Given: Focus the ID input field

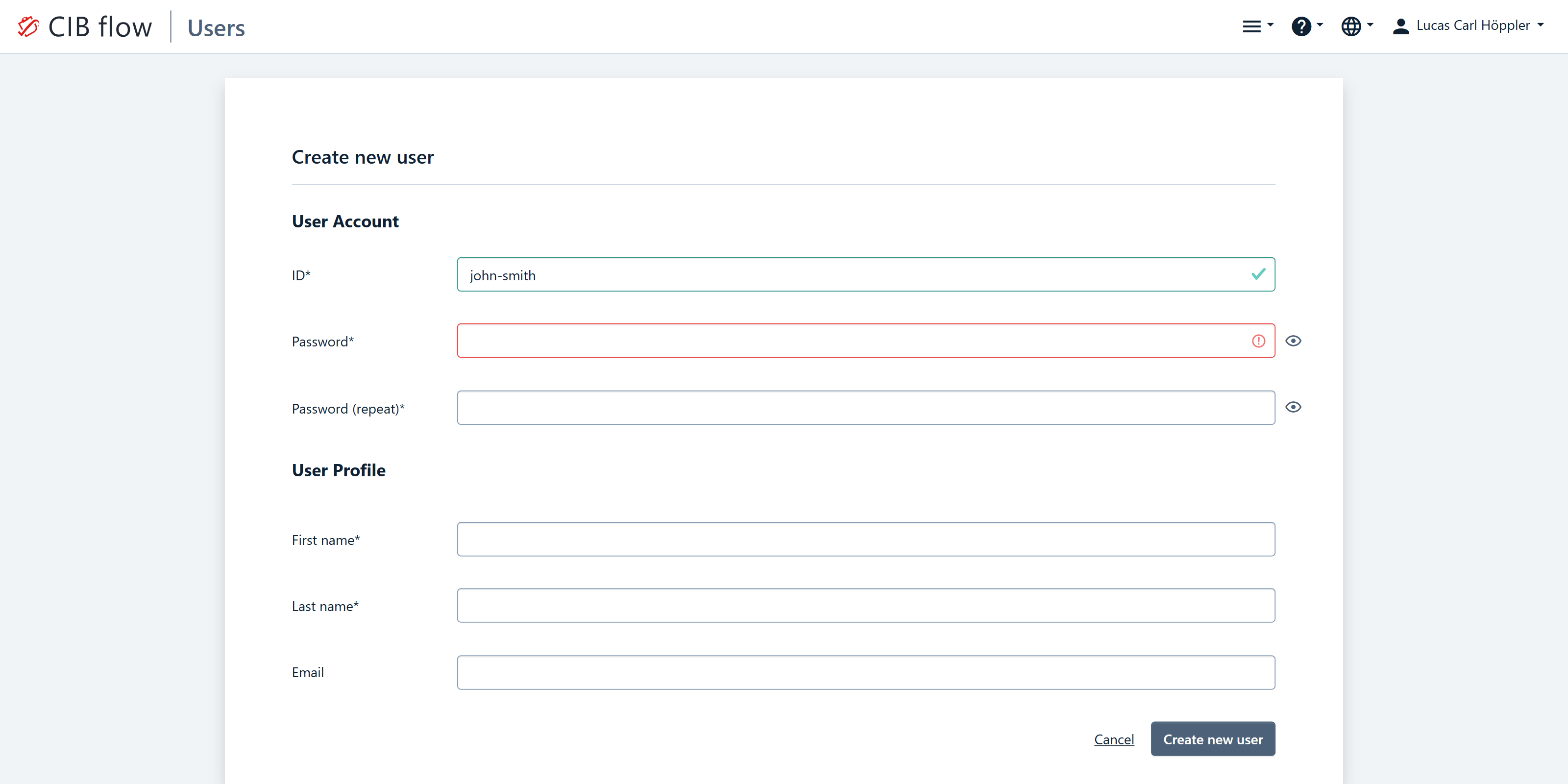Looking at the screenshot, I should pyautogui.click(x=852, y=274).
